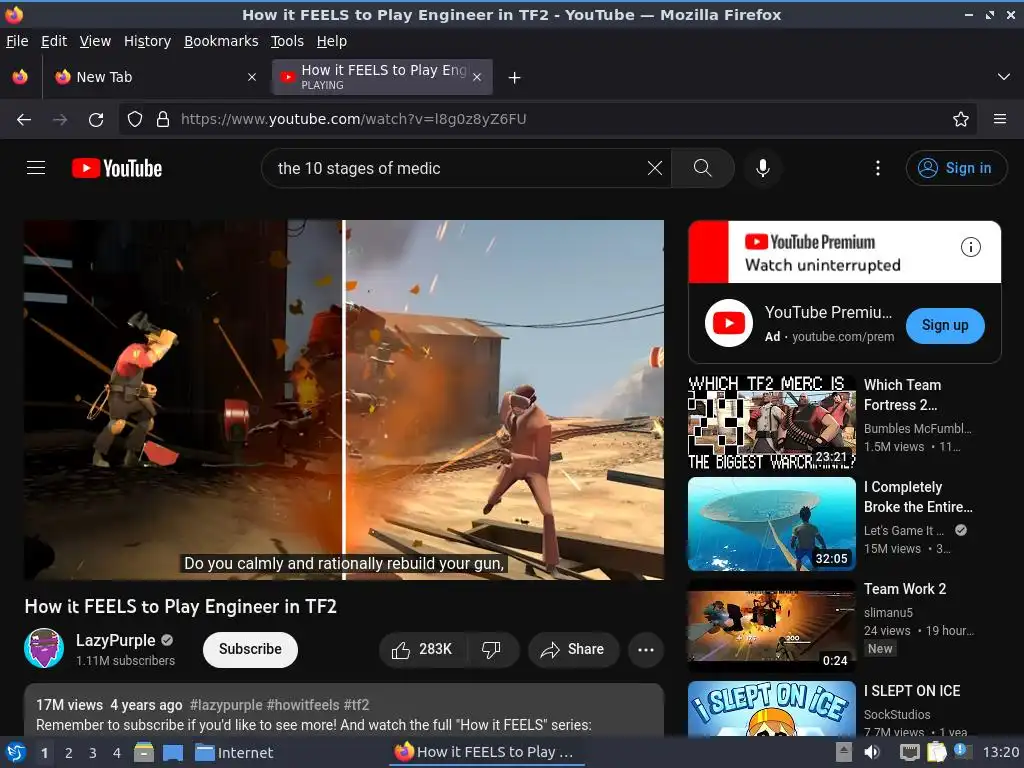Open the tracking protection shield icon

[x=135, y=120]
